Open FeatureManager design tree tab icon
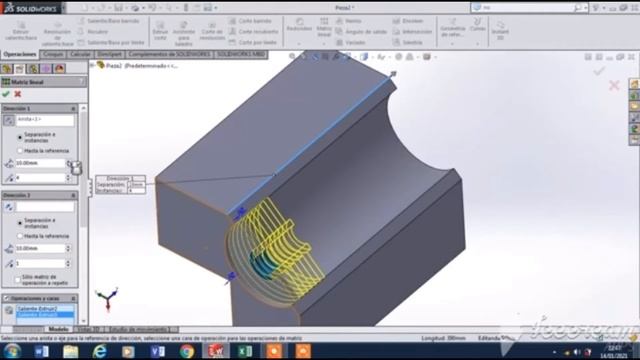Image resolution: width=640 pixels, height=360 pixels. pyautogui.click(x=7, y=69)
